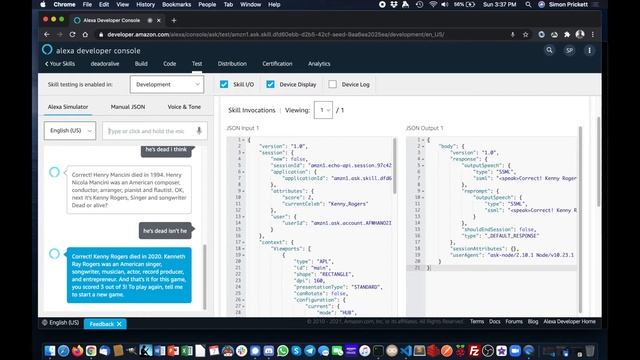This screenshot has height=360, width=640.
Task: Open PowerPoint in the dock
Action: click(173, 351)
